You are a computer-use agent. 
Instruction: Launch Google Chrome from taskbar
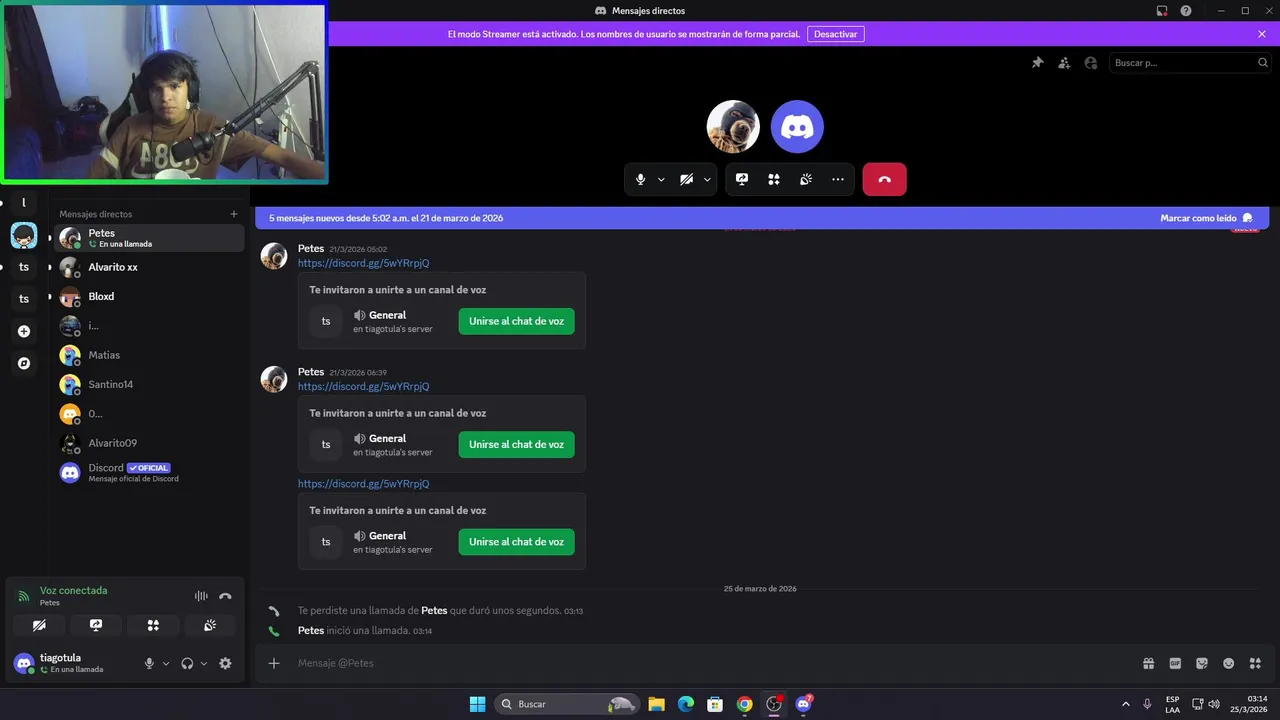pyautogui.click(x=744, y=704)
